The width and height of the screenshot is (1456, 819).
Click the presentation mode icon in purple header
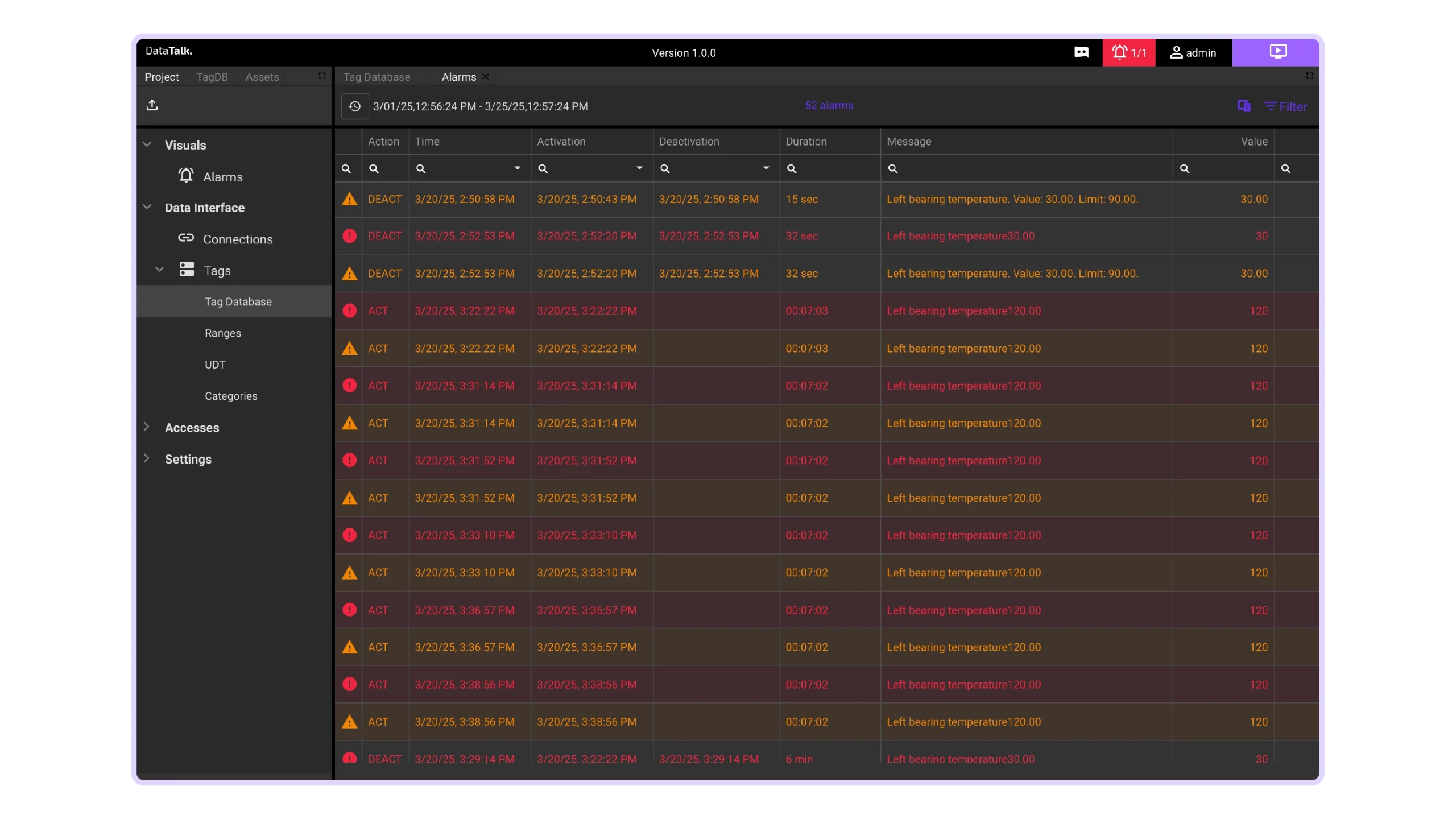(1278, 52)
